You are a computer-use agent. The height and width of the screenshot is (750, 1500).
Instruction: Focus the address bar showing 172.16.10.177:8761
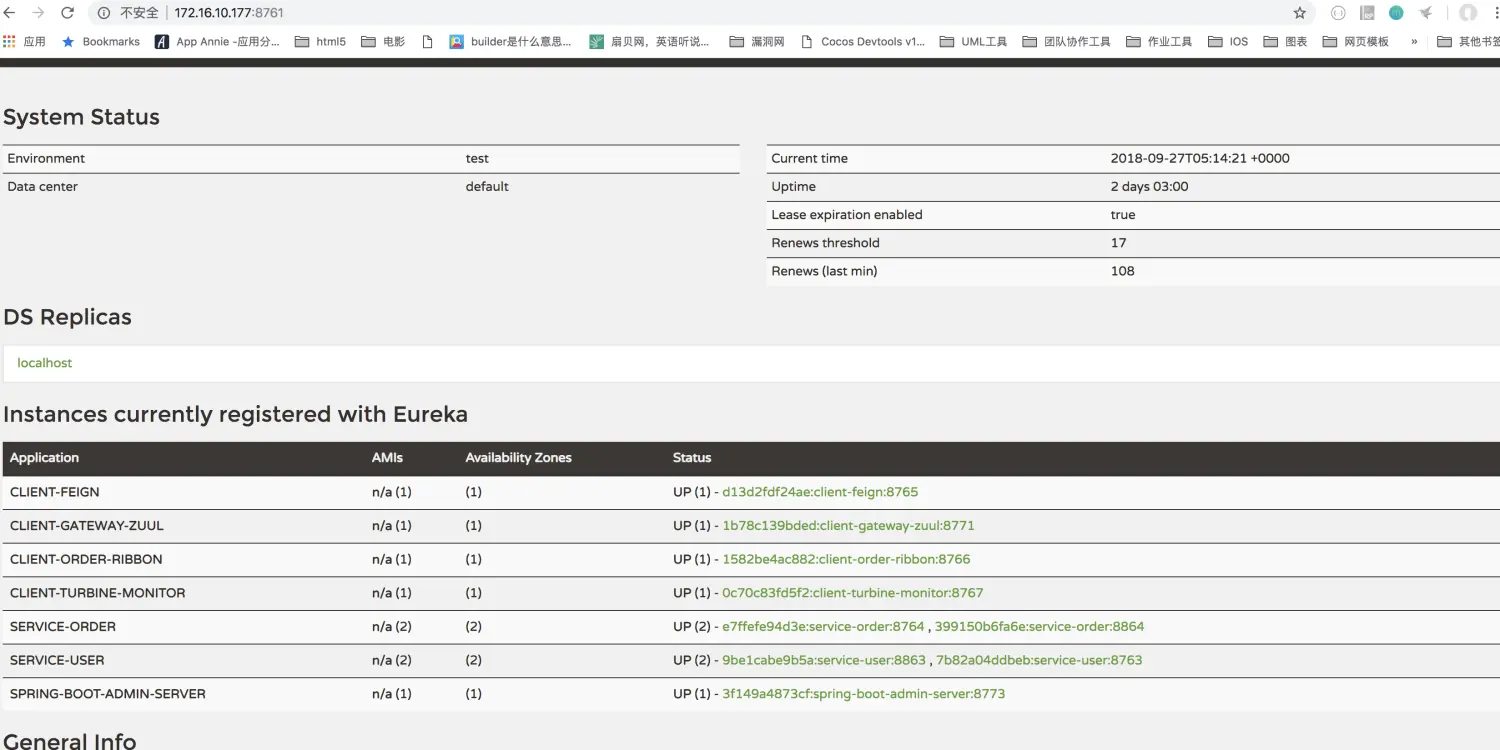700,13
